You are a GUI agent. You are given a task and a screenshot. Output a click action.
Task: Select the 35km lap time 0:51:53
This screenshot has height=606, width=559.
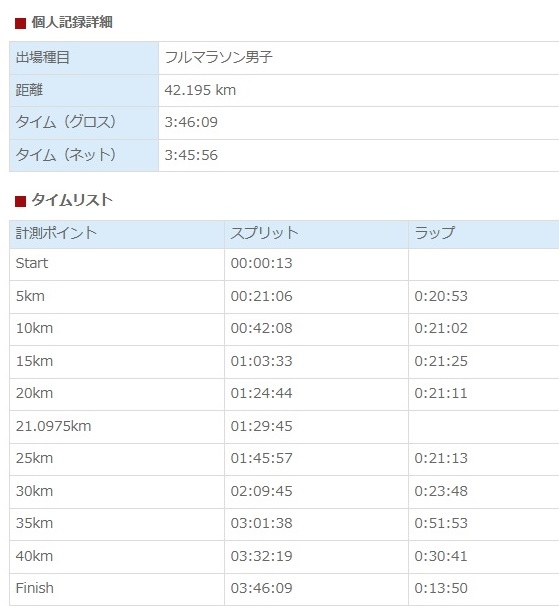click(x=441, y=523)
